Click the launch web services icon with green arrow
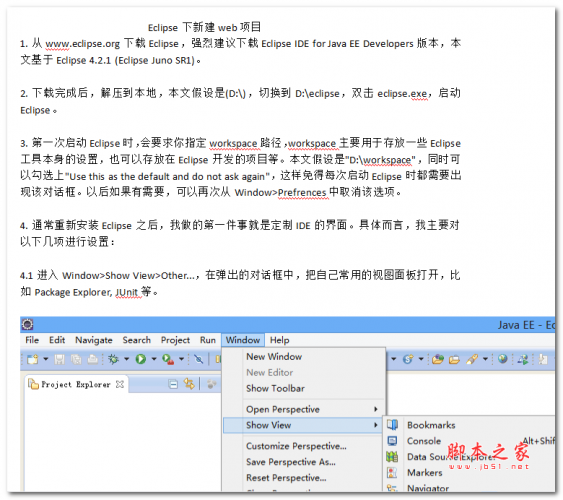This screenshot has width=563, height=500. pyautogui.click(x=523, y=359)
